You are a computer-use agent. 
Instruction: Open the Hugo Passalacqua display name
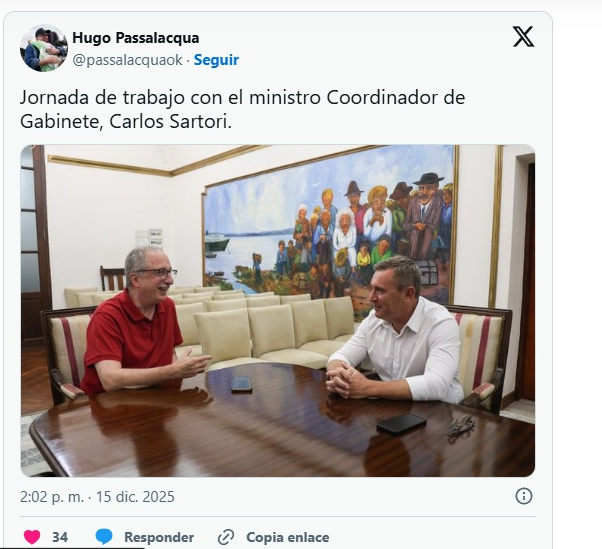tap(136, 38)
